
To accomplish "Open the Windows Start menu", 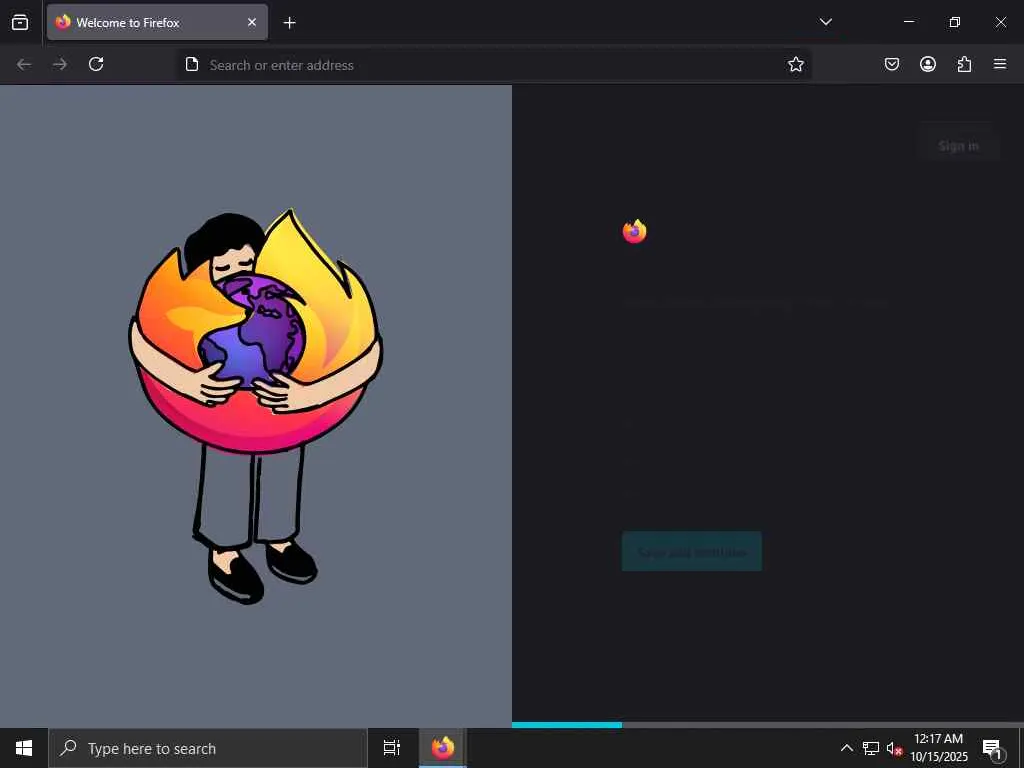I will tap(24, 748).
